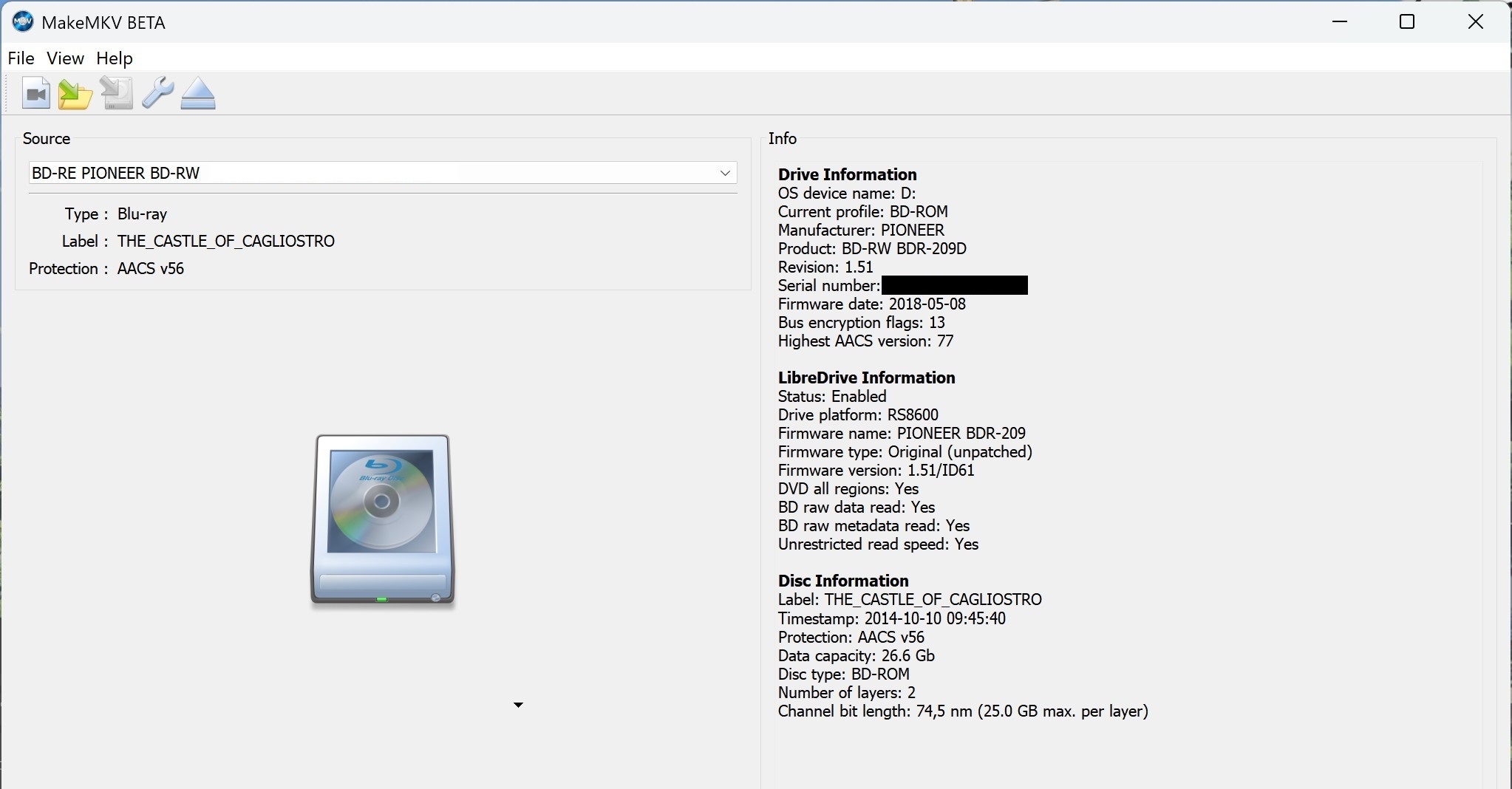Click the Open disc folder icon
Image resolution: width=1512 pixels, height=789 pixels.
point(75,94)
